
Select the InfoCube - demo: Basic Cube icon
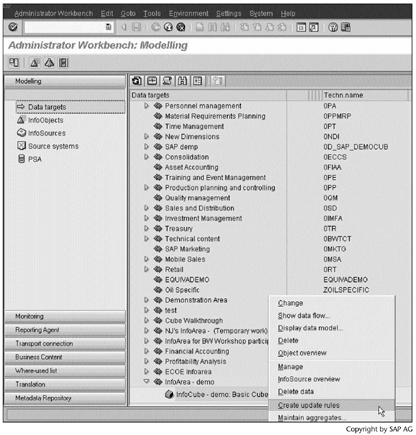[169, 395]
